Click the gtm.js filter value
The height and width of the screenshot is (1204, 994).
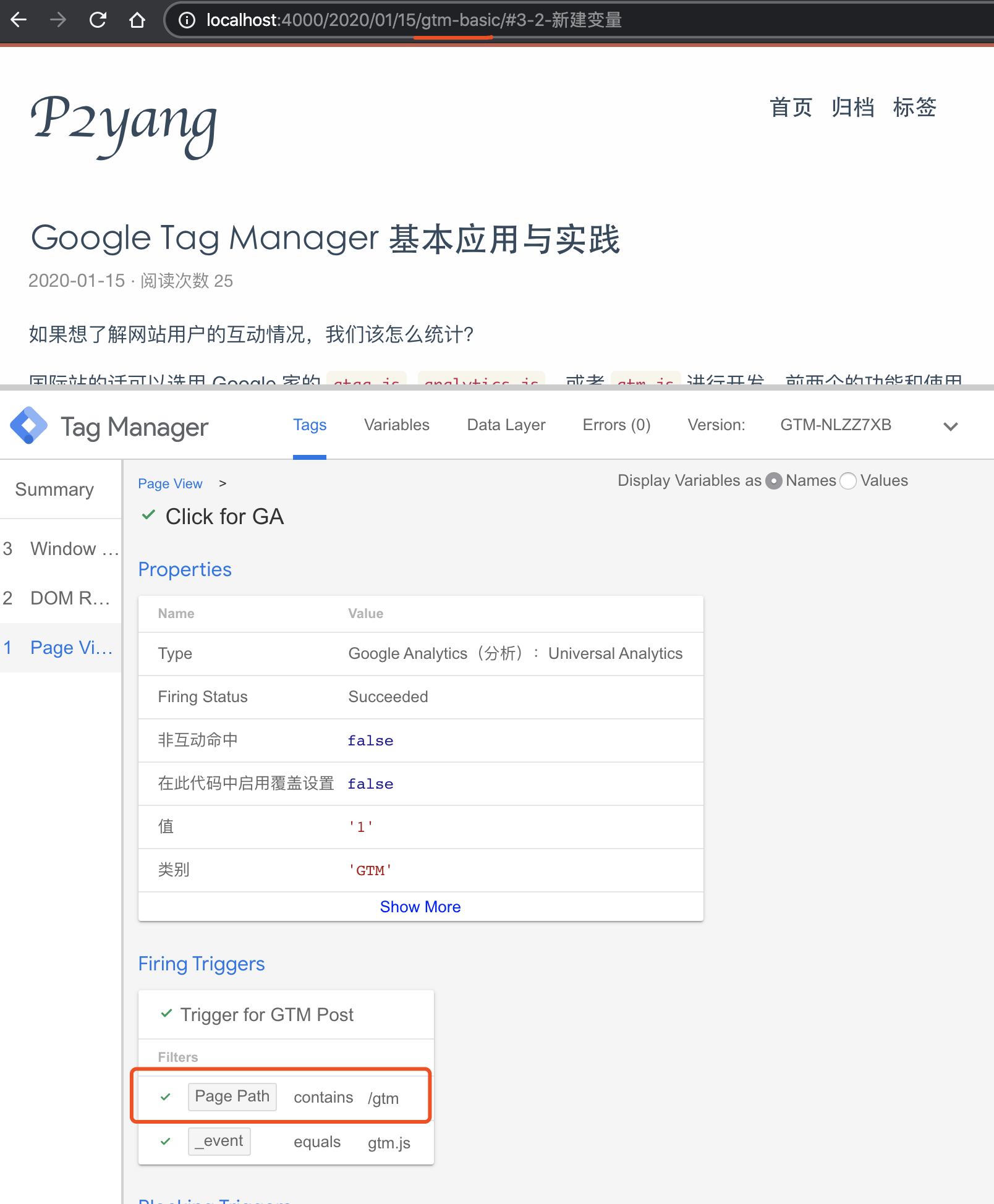[x=389, y=1143]
